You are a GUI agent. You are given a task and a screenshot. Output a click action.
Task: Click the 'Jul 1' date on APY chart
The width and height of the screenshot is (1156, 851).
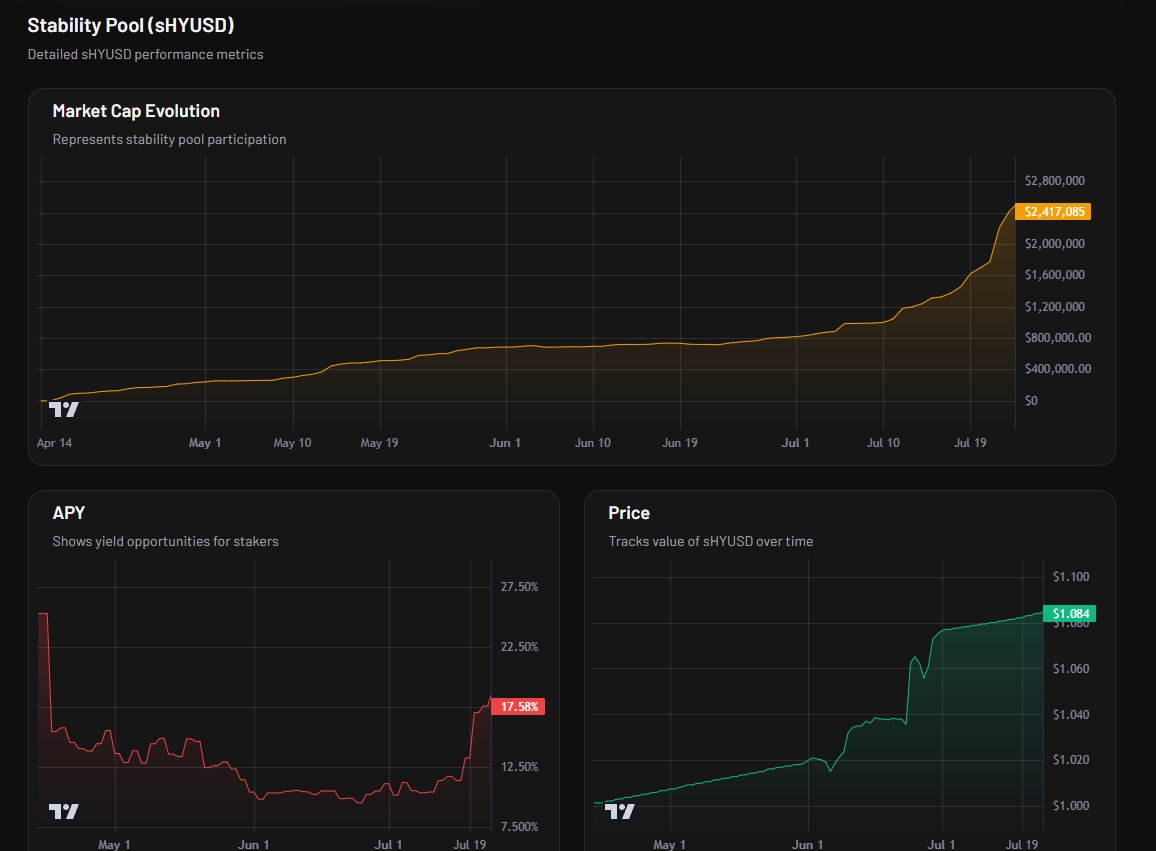(389, 844)
